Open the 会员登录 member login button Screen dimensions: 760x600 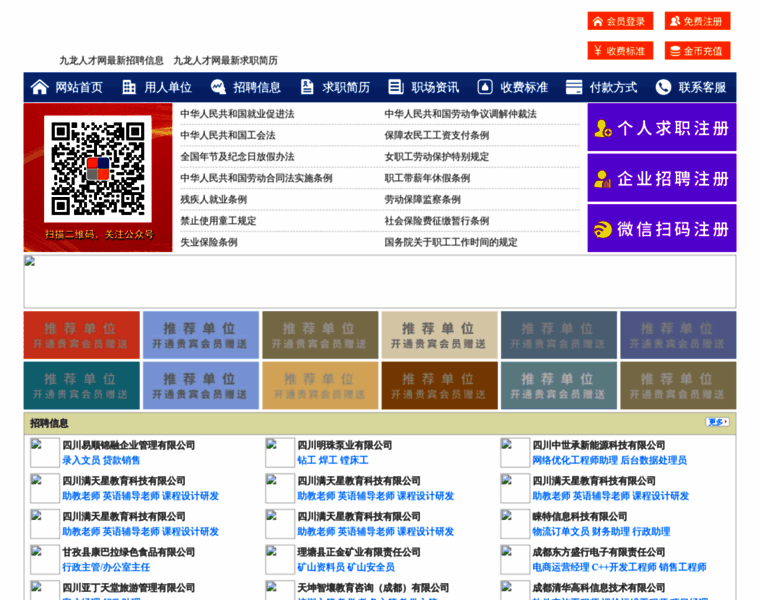[620, 21]
